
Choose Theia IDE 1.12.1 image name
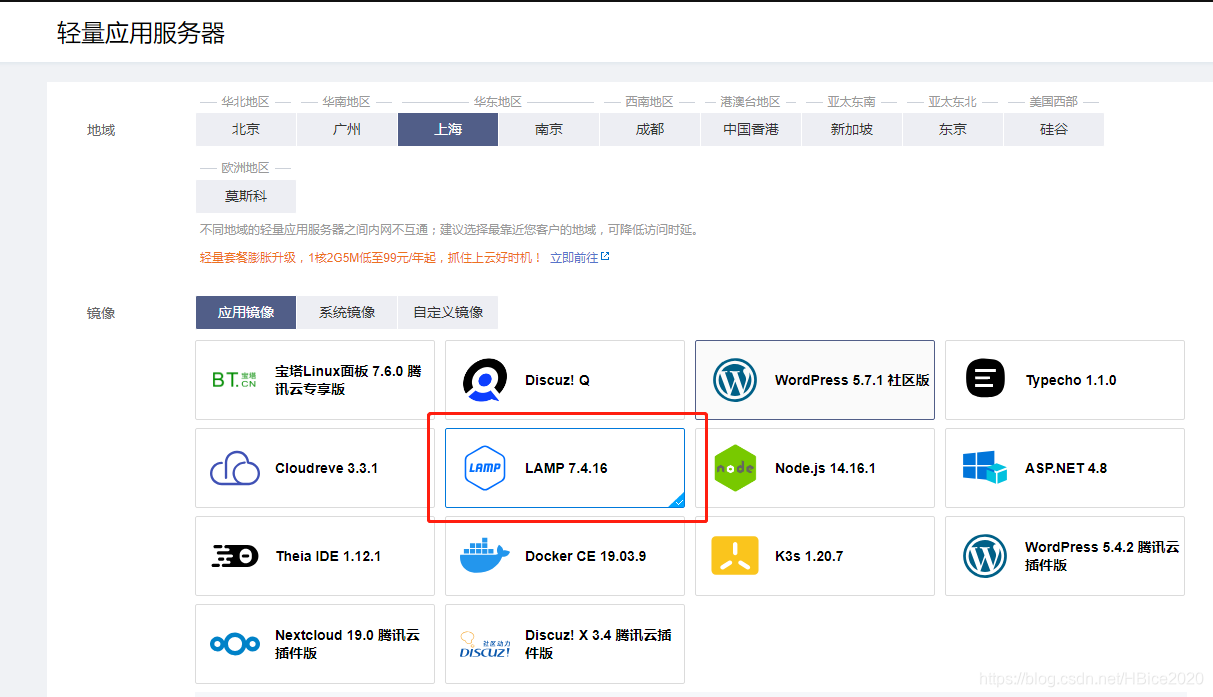click(x=328, y=556)
